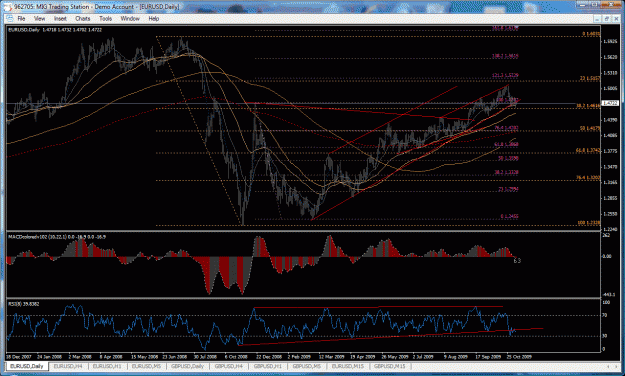
Task: Switch to the EURUSD,M5 chart tab
Action: point(146,366)
